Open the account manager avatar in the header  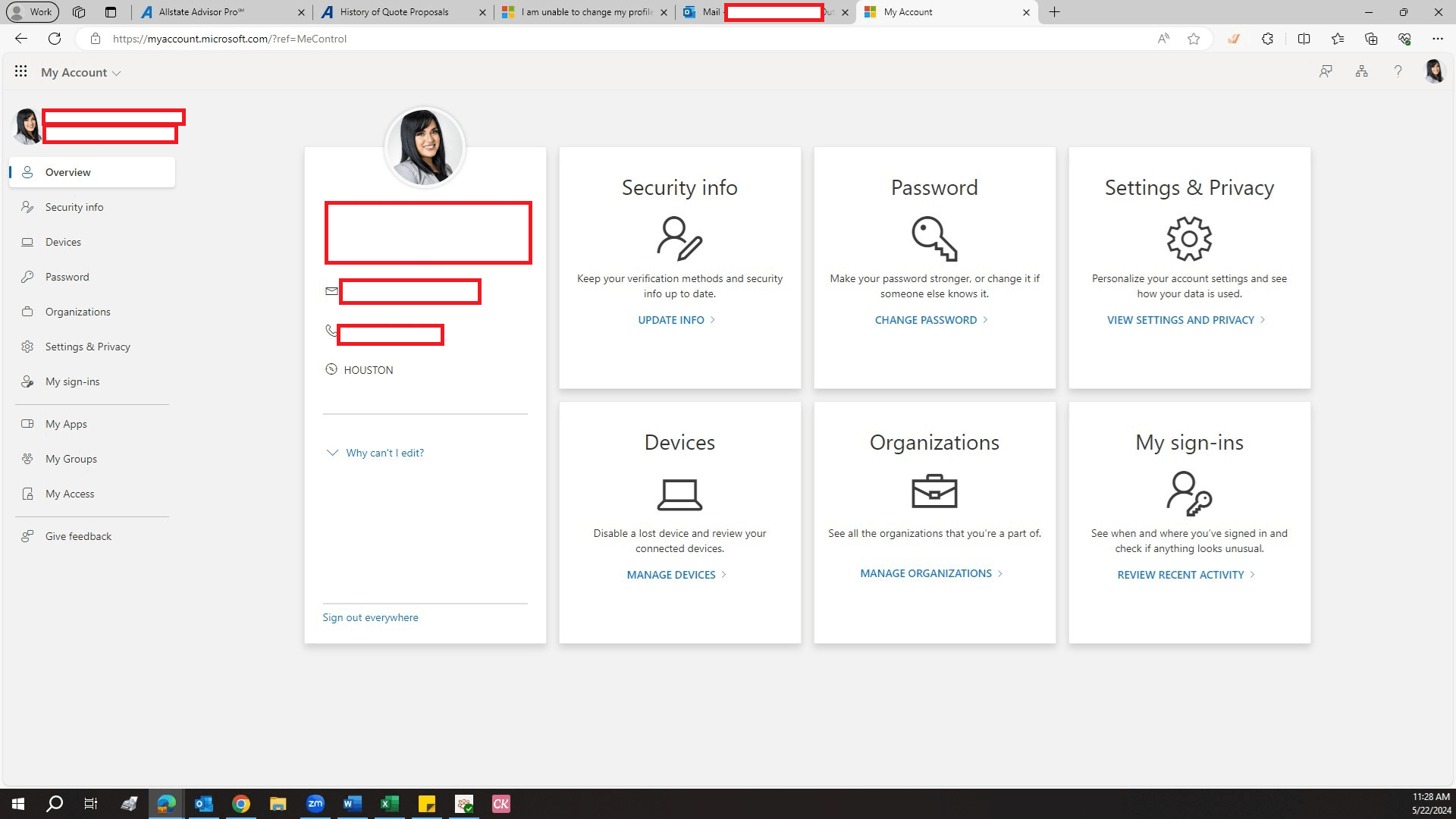[1434, 71]
